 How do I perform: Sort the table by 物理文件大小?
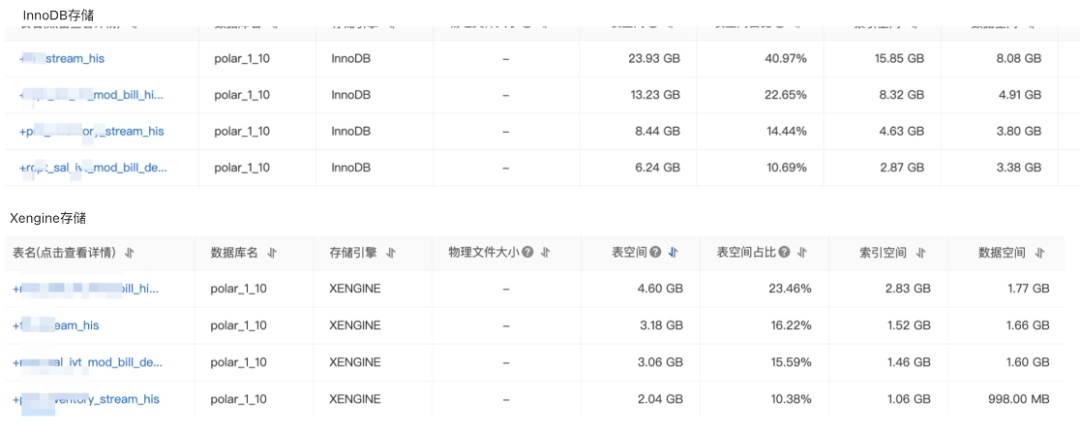(546, 252)
